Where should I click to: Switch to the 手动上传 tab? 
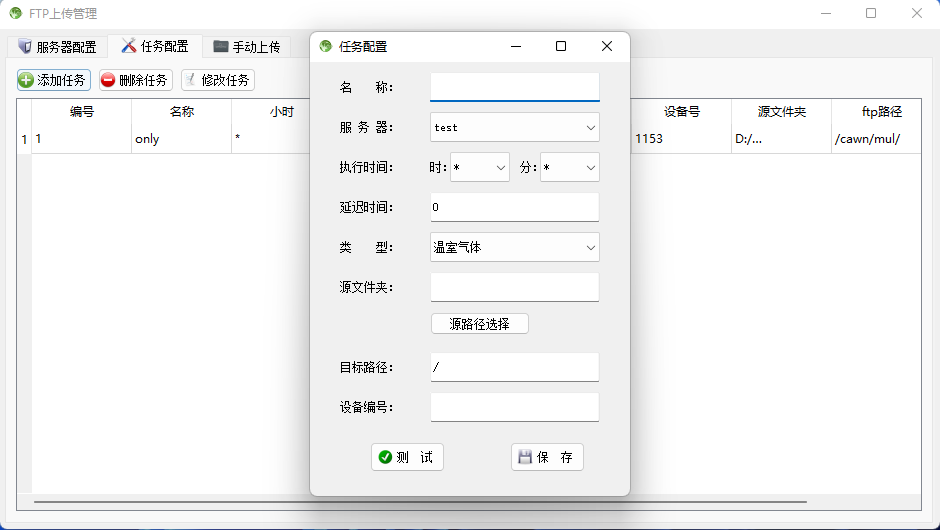pos(247,47)
